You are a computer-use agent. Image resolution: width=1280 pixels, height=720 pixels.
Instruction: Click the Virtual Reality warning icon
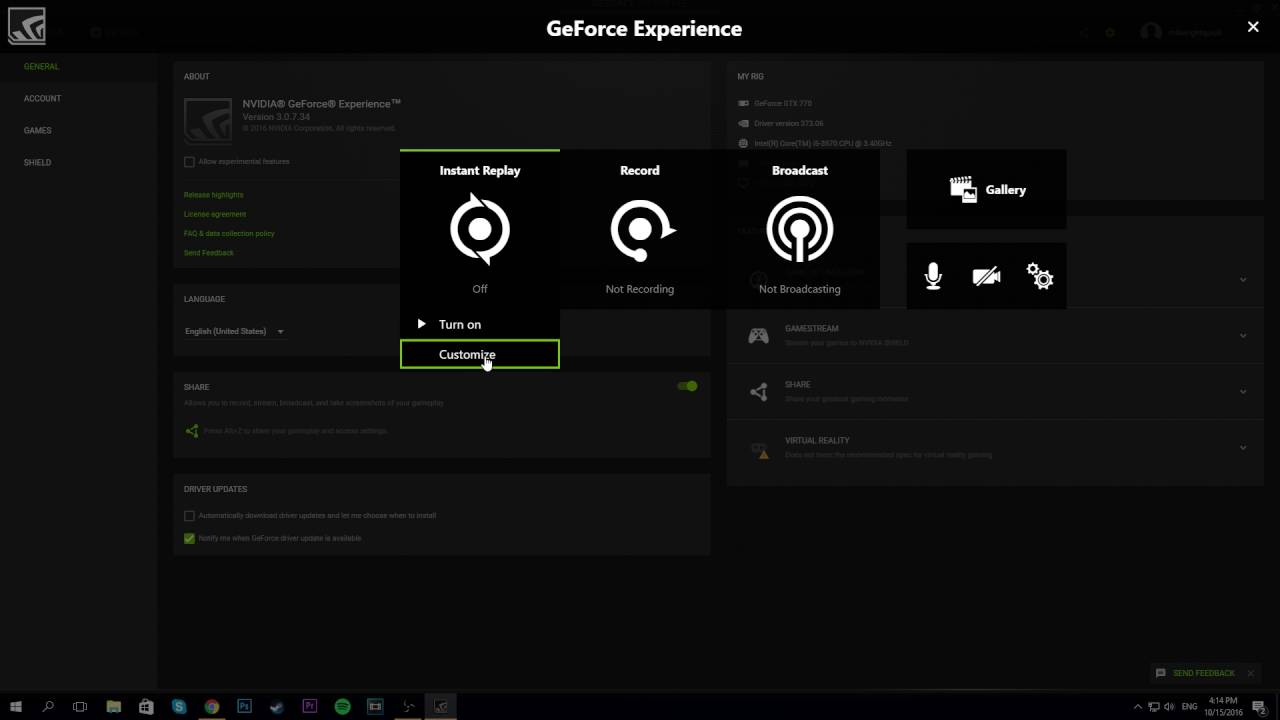(759, 450)
